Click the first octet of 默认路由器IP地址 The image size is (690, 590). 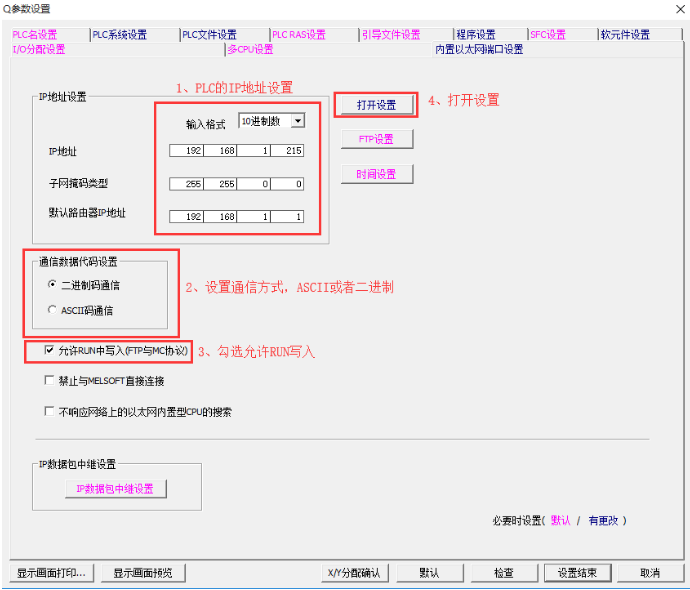[x=186, y=216]
